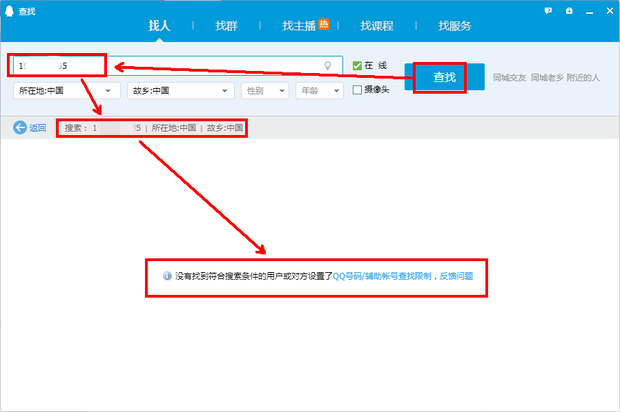Click the 热 hot badge on 找主播
The width and height of the screenshot is (620, 412).
pos(324,22)
